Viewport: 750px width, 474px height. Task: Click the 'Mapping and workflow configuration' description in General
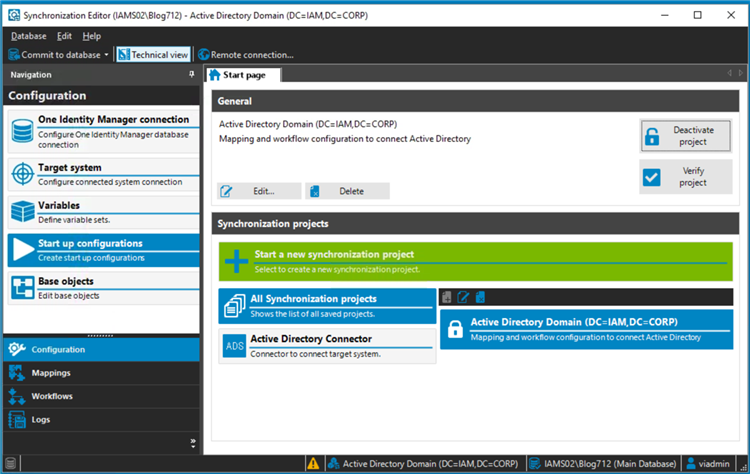pyautogui.click(x=345, y=139)
